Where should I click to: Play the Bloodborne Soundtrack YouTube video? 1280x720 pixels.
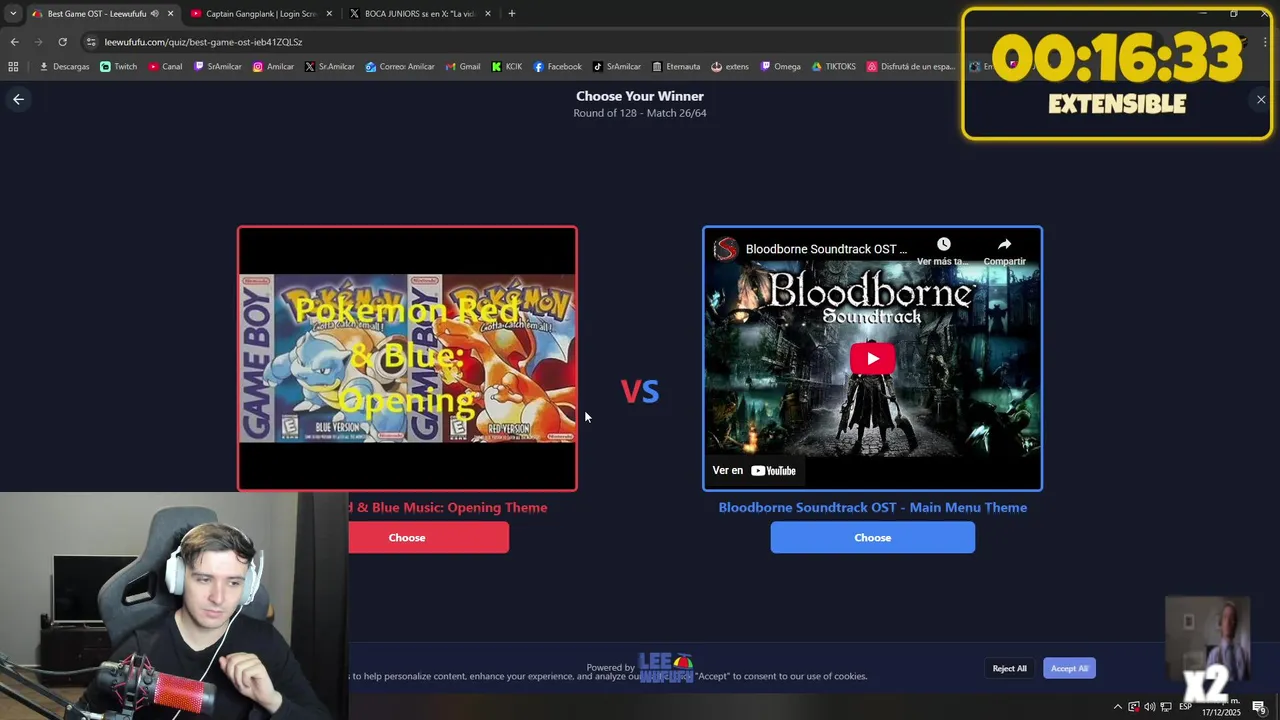(872, 358)
